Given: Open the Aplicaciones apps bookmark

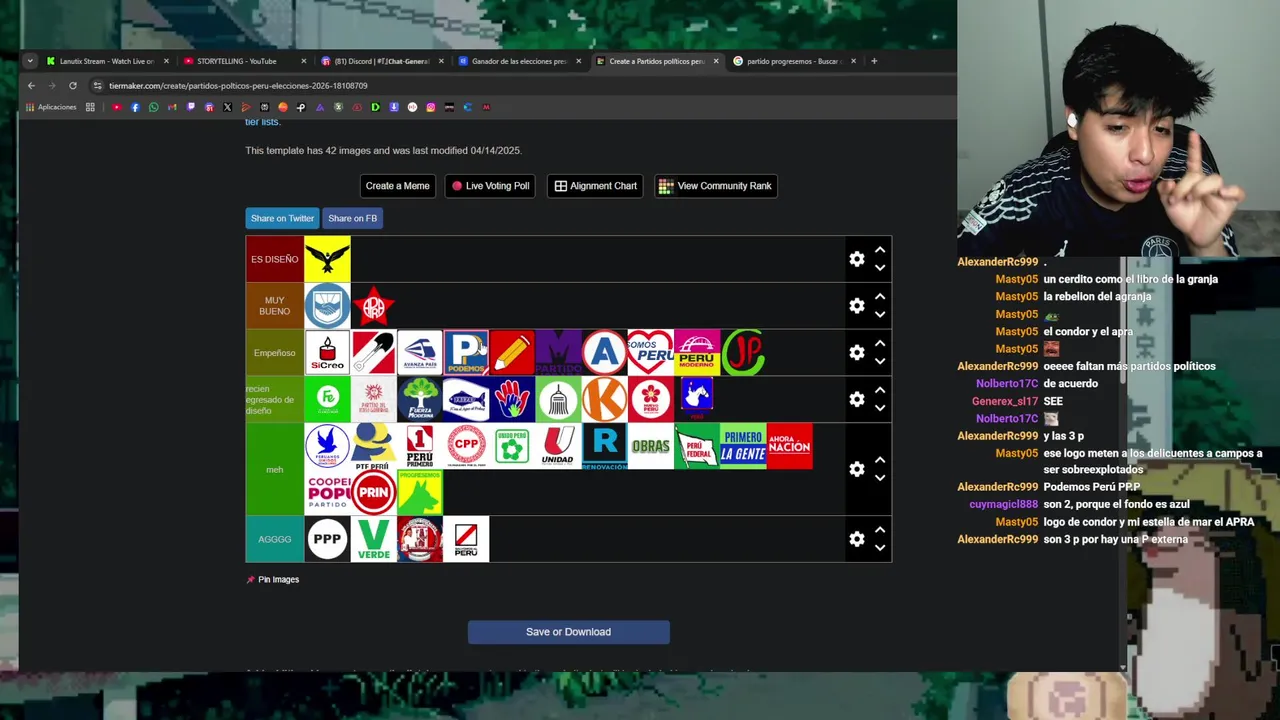Looking at the screenshot, I should point(52,107).
